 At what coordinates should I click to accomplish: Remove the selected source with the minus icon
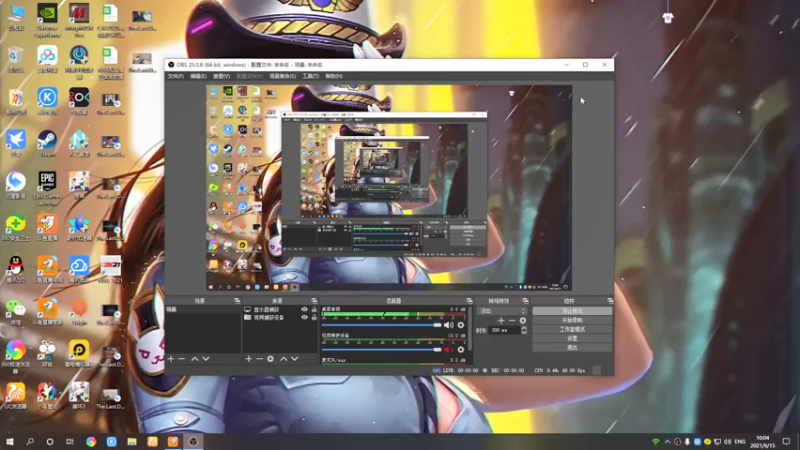259,359
